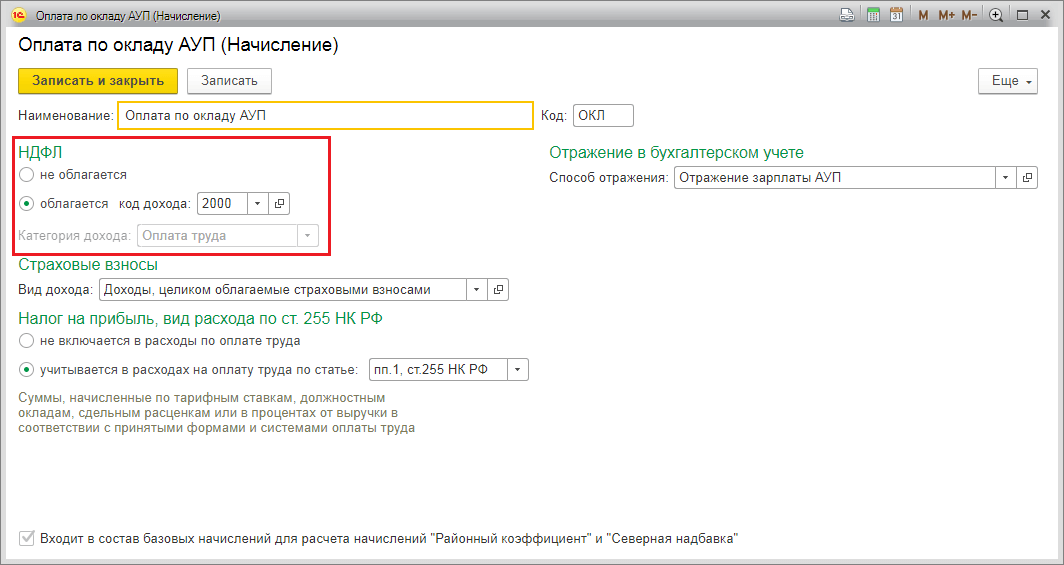Click the 1C application logo icon
This screenshot has height=565, width=1064.
[18, 15]
